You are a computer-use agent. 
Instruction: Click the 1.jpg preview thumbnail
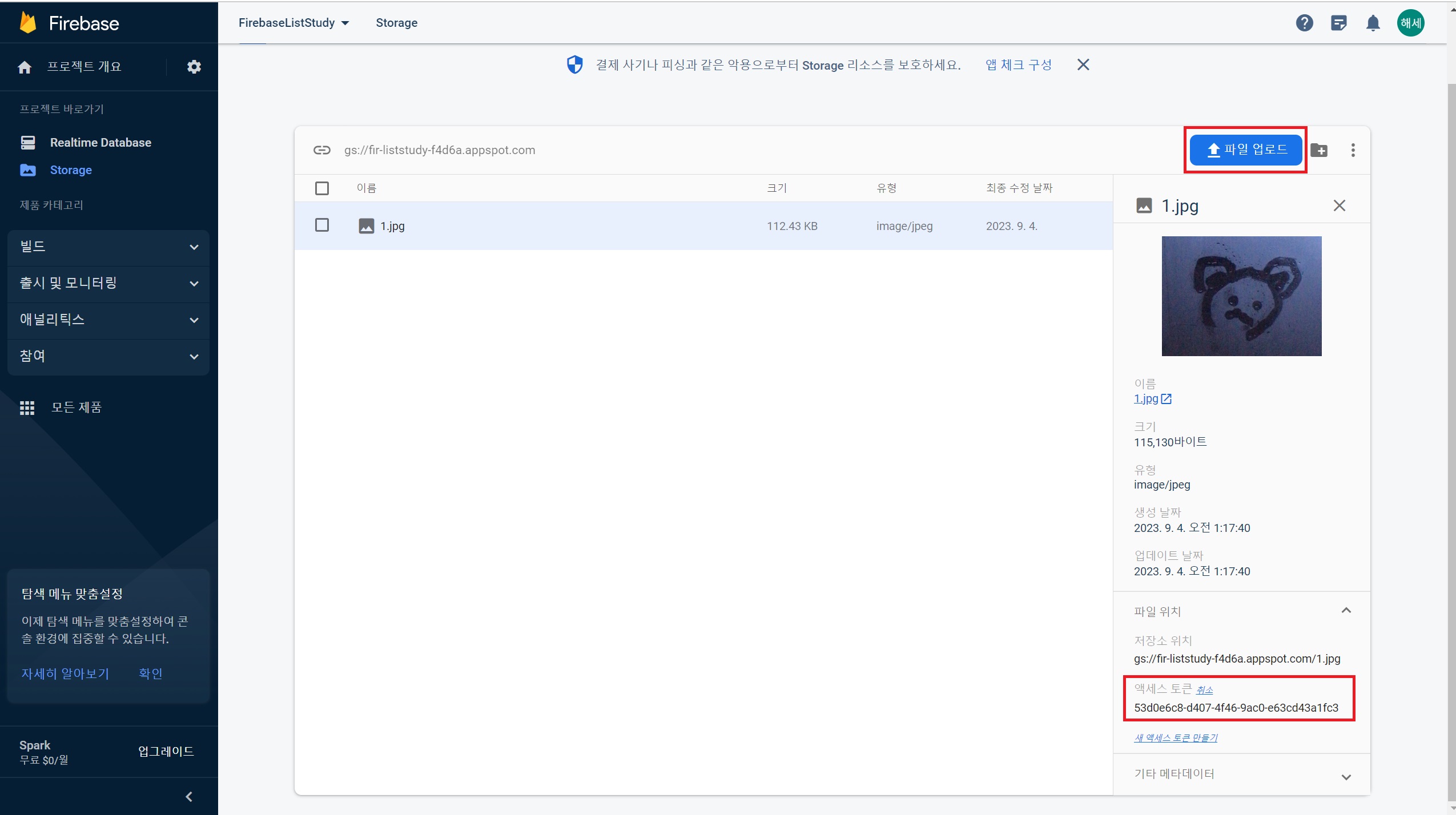coord(1241,296)
